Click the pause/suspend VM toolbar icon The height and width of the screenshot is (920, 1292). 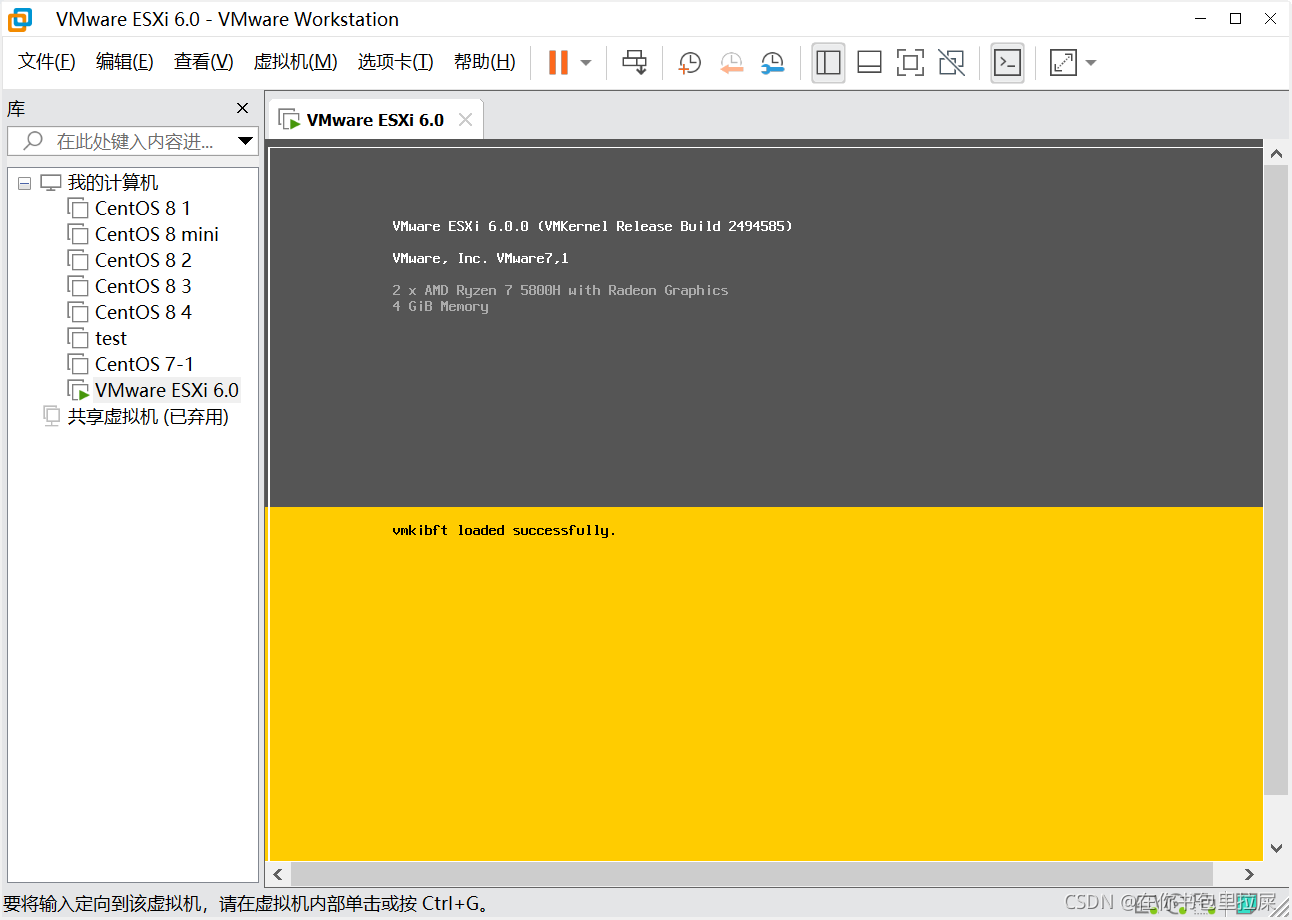click(558, 62)
